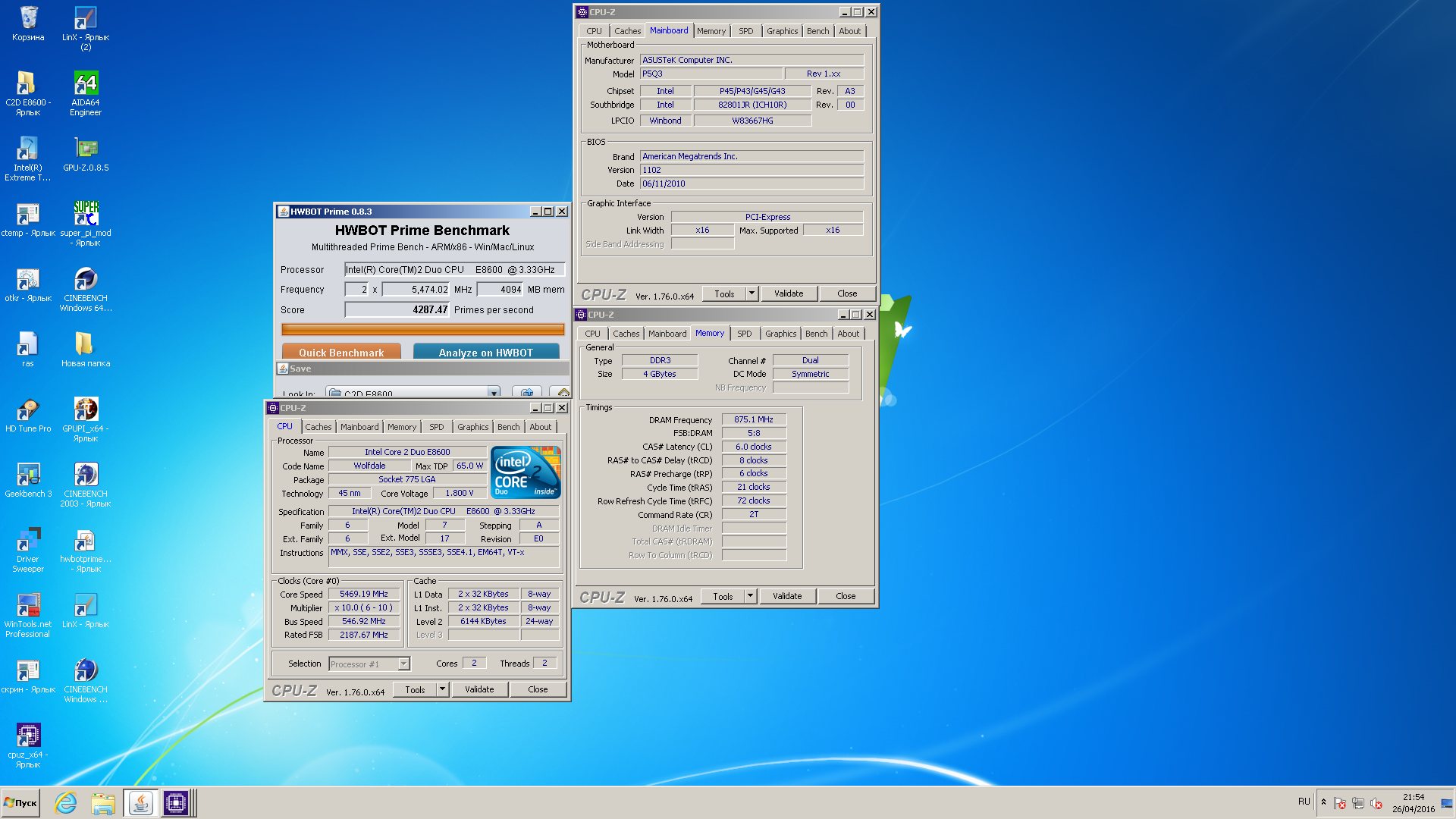Viewport: 1456px width, 819px height.
Task: Click the Intel Core 2 Duo logo
Action: (x=526, y=472)
